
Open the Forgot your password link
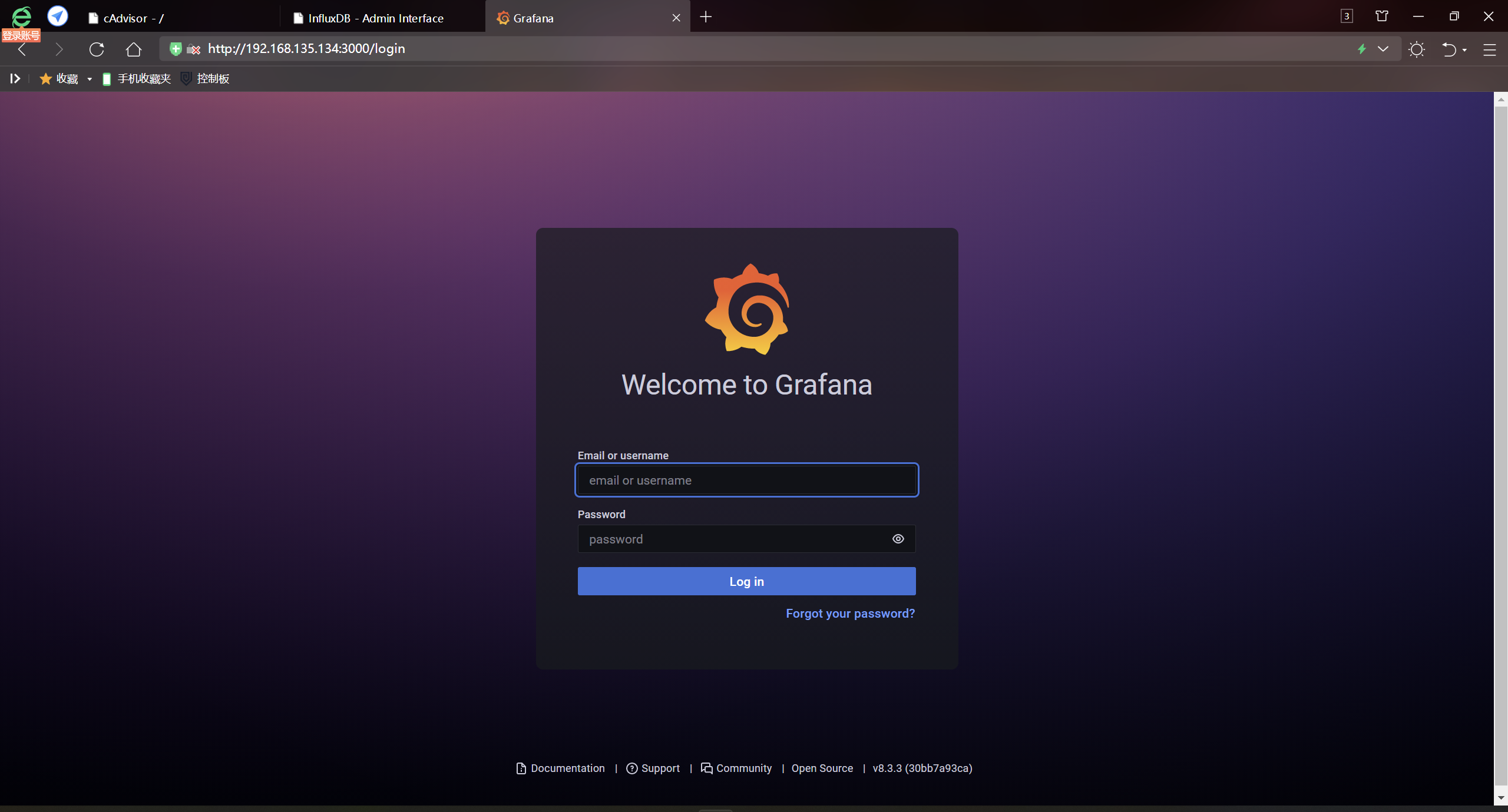850,614
